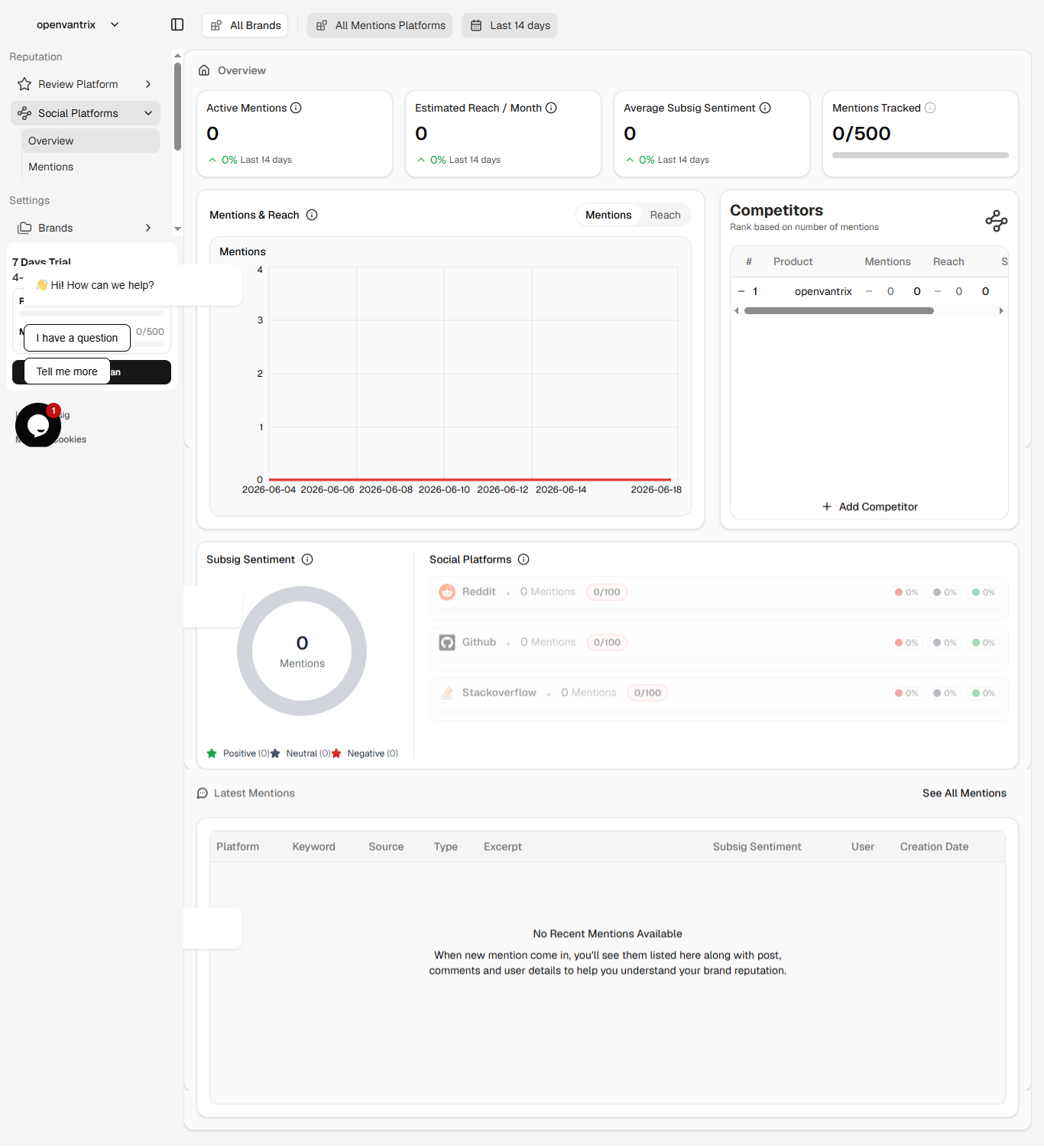Click competitors table scroll-left arrow
Viewport: 1044px width, 1148px height.
737,311
